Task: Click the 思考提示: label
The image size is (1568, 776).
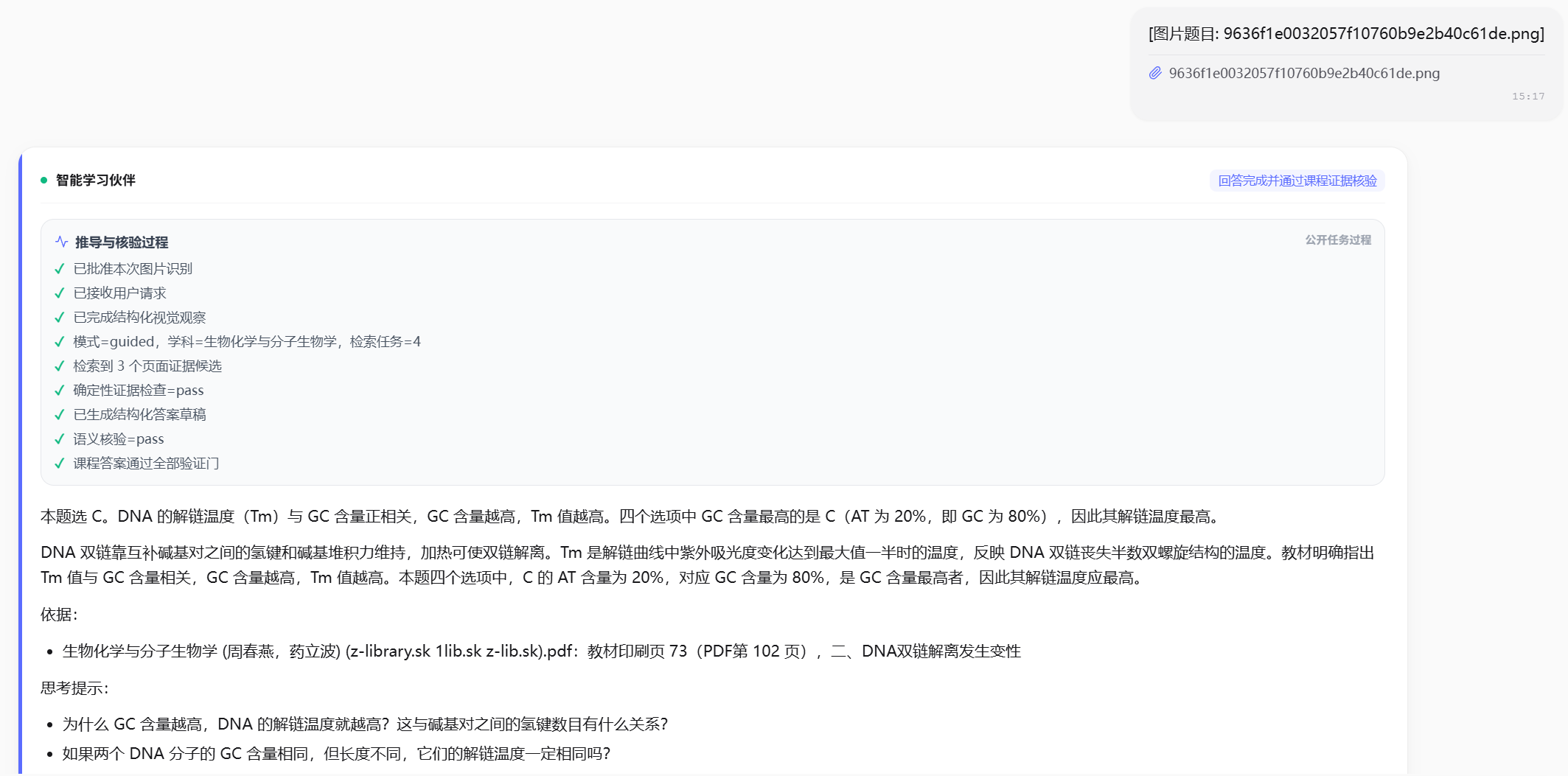Action: 74,688
